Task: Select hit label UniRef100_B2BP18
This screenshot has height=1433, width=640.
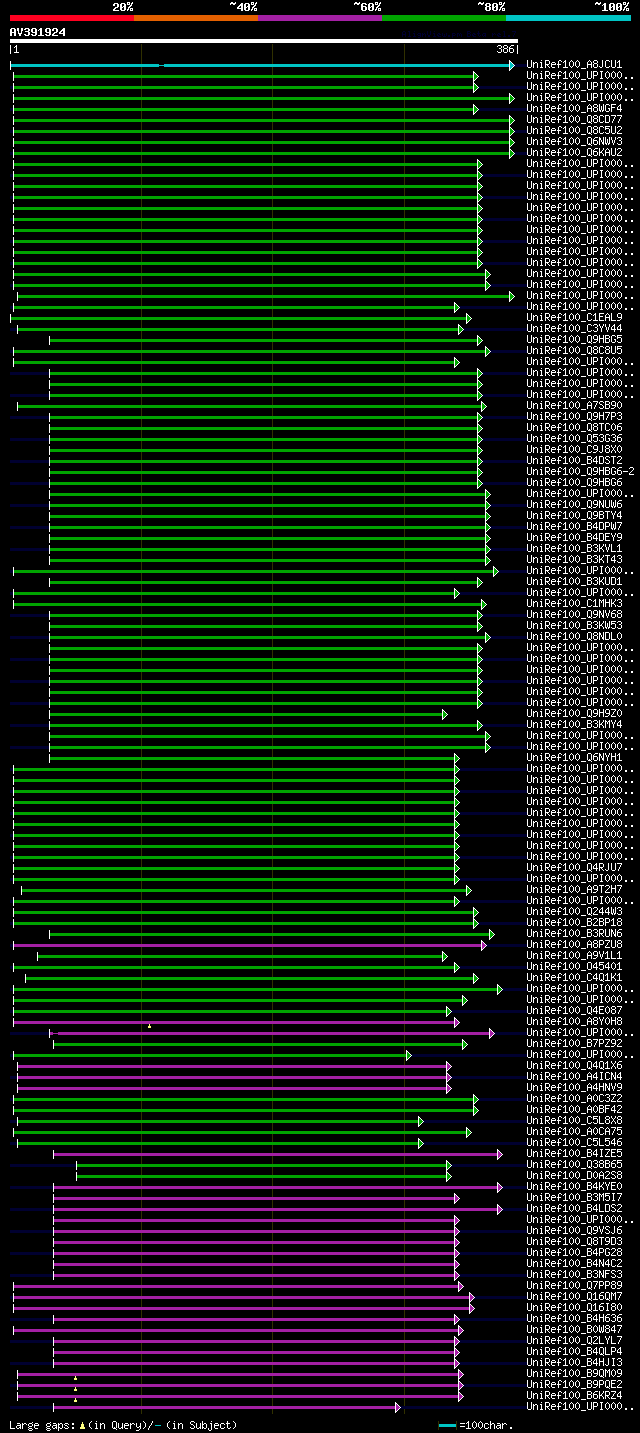Action: [575, 923]
